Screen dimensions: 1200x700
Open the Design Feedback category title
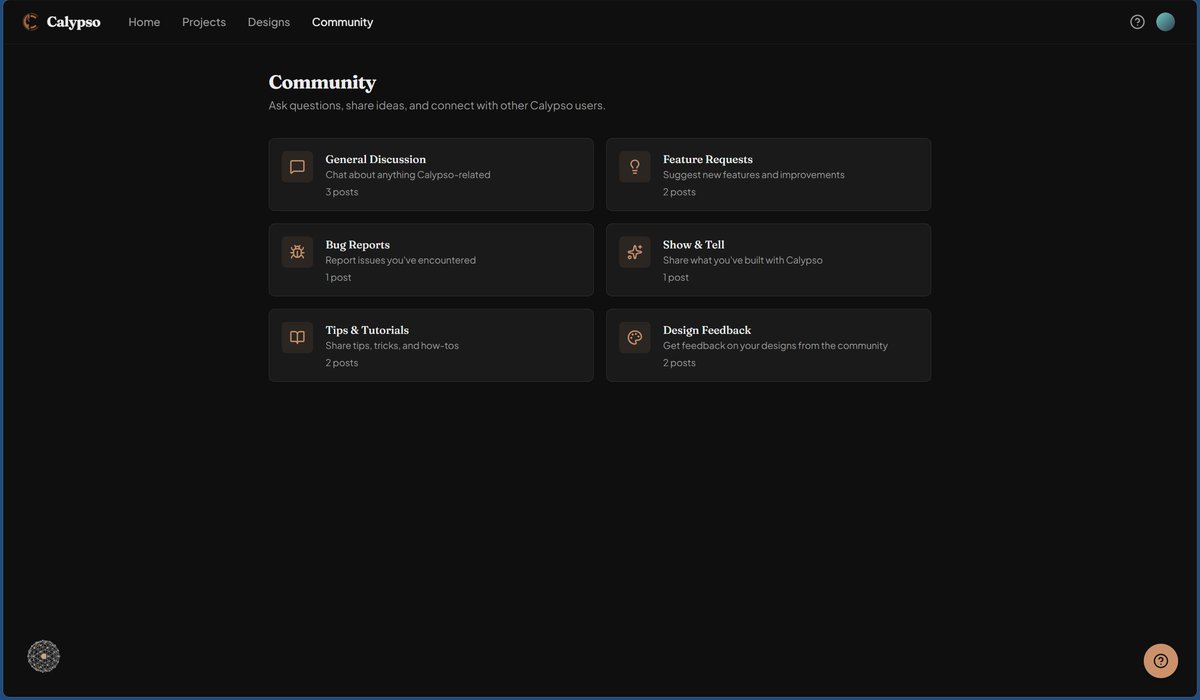(707, 330)
